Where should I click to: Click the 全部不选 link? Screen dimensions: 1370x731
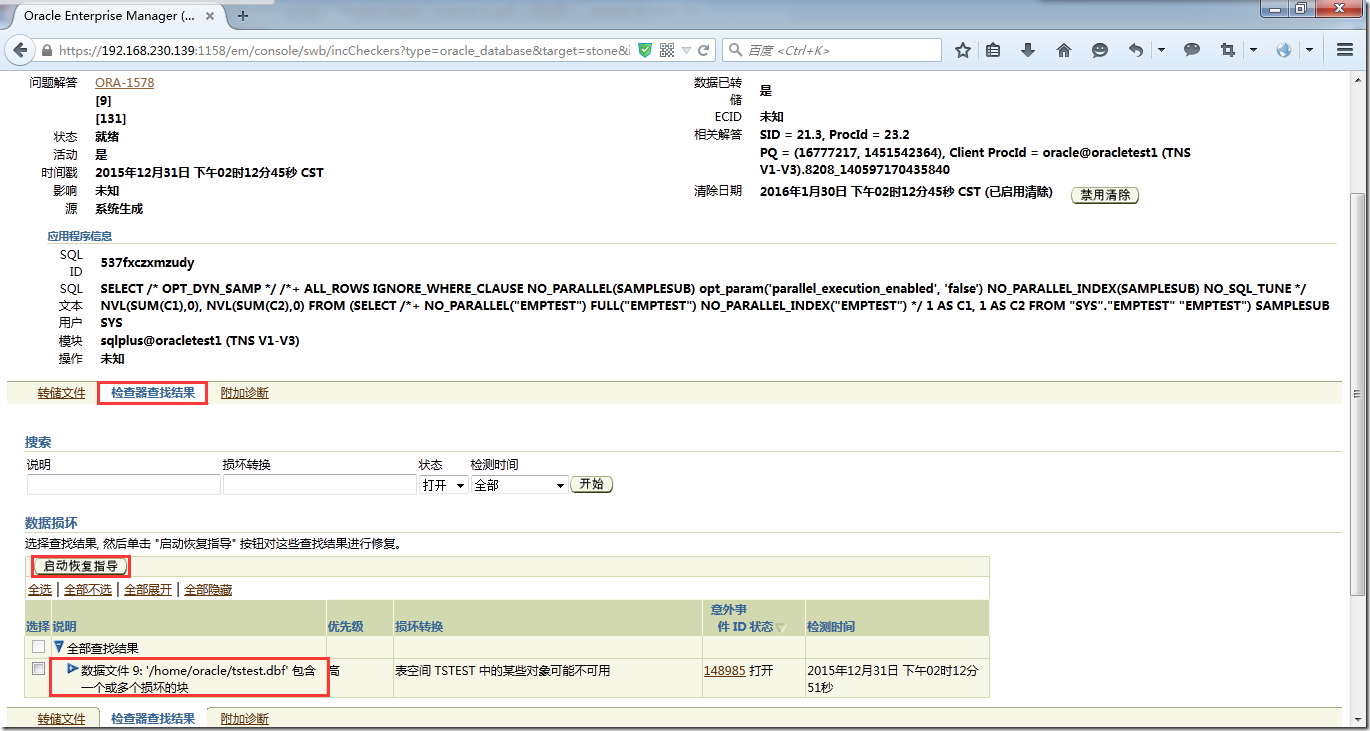click(88, 590)
